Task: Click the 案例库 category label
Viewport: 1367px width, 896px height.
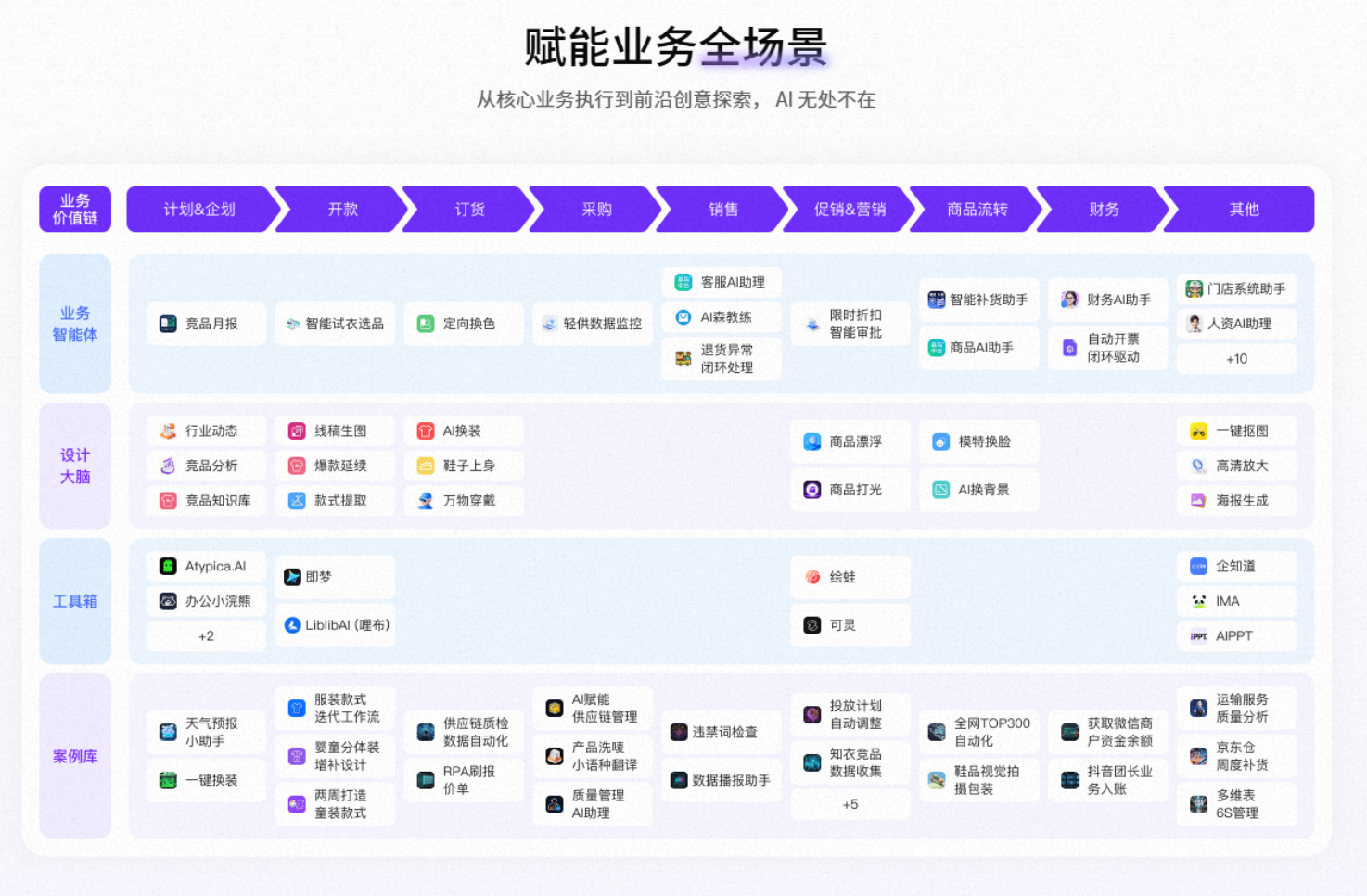Action: pyautogui.click(x=75, y=756)
